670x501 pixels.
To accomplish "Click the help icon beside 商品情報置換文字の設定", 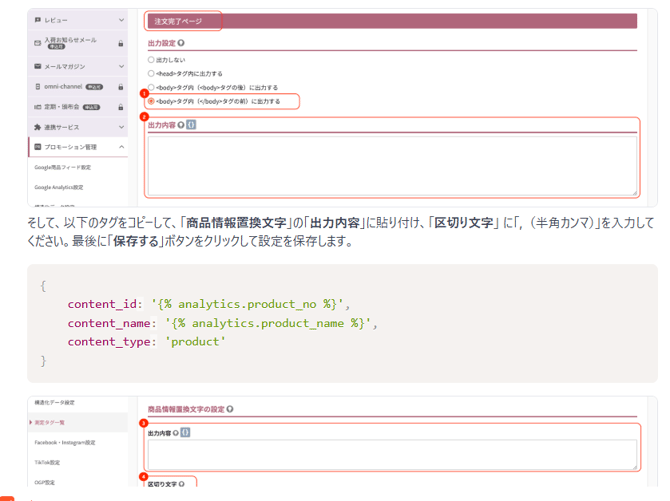I will coord(229,408).
